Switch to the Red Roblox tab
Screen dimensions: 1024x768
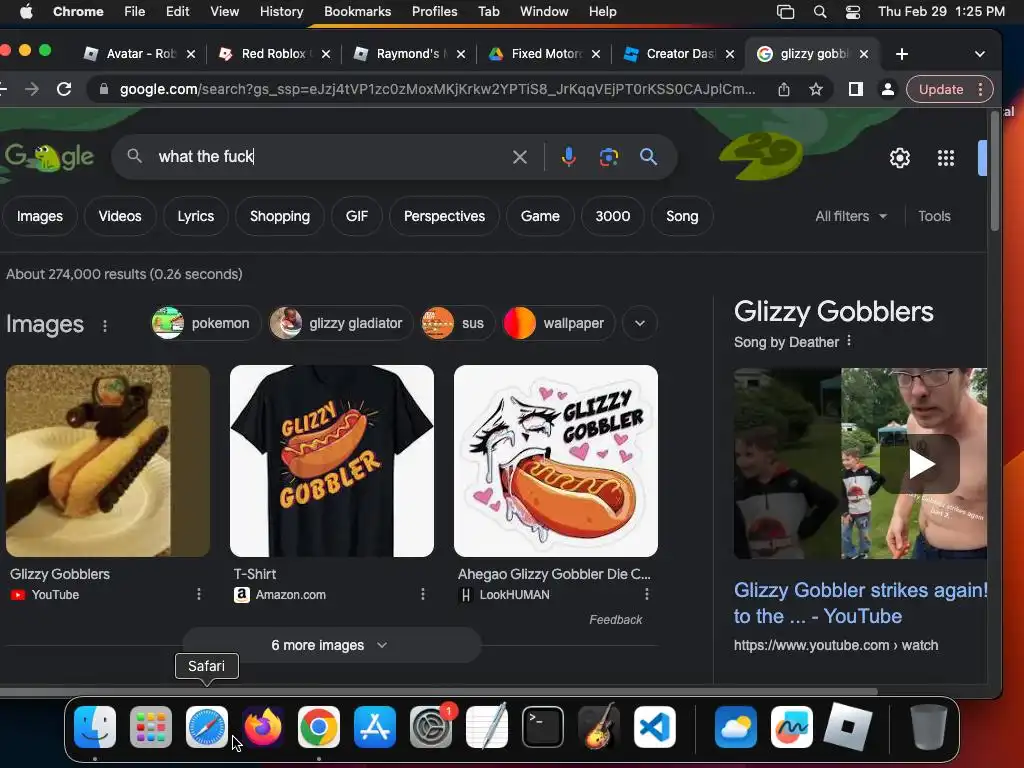(x=275, y=54)
